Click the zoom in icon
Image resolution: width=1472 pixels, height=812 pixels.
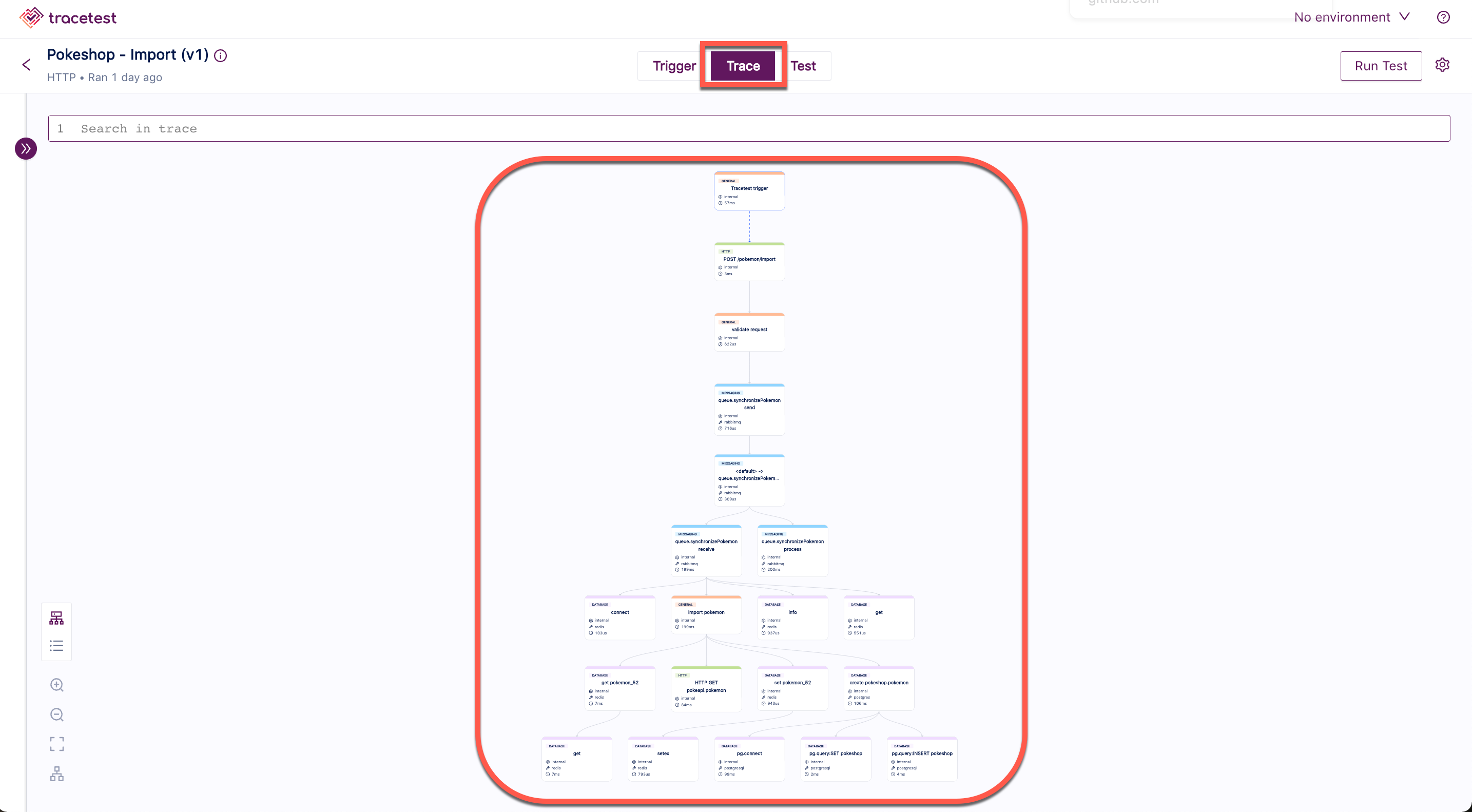click(x=57, y=685)
